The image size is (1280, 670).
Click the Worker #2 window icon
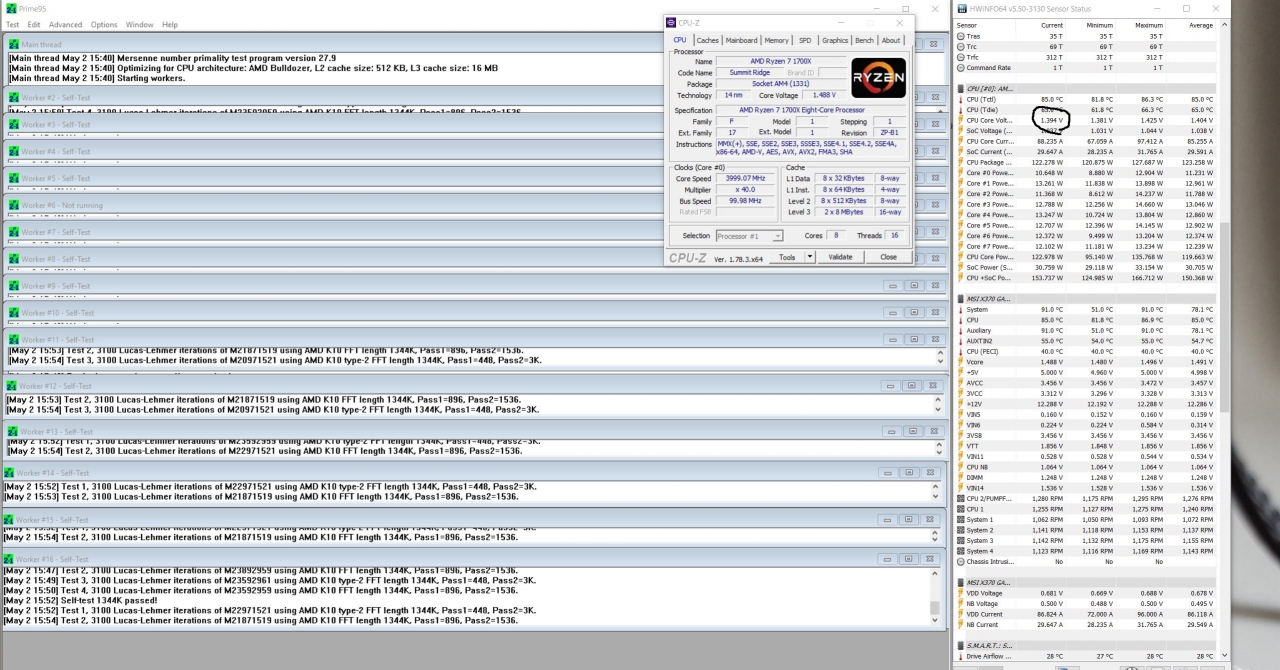(13, 98)
